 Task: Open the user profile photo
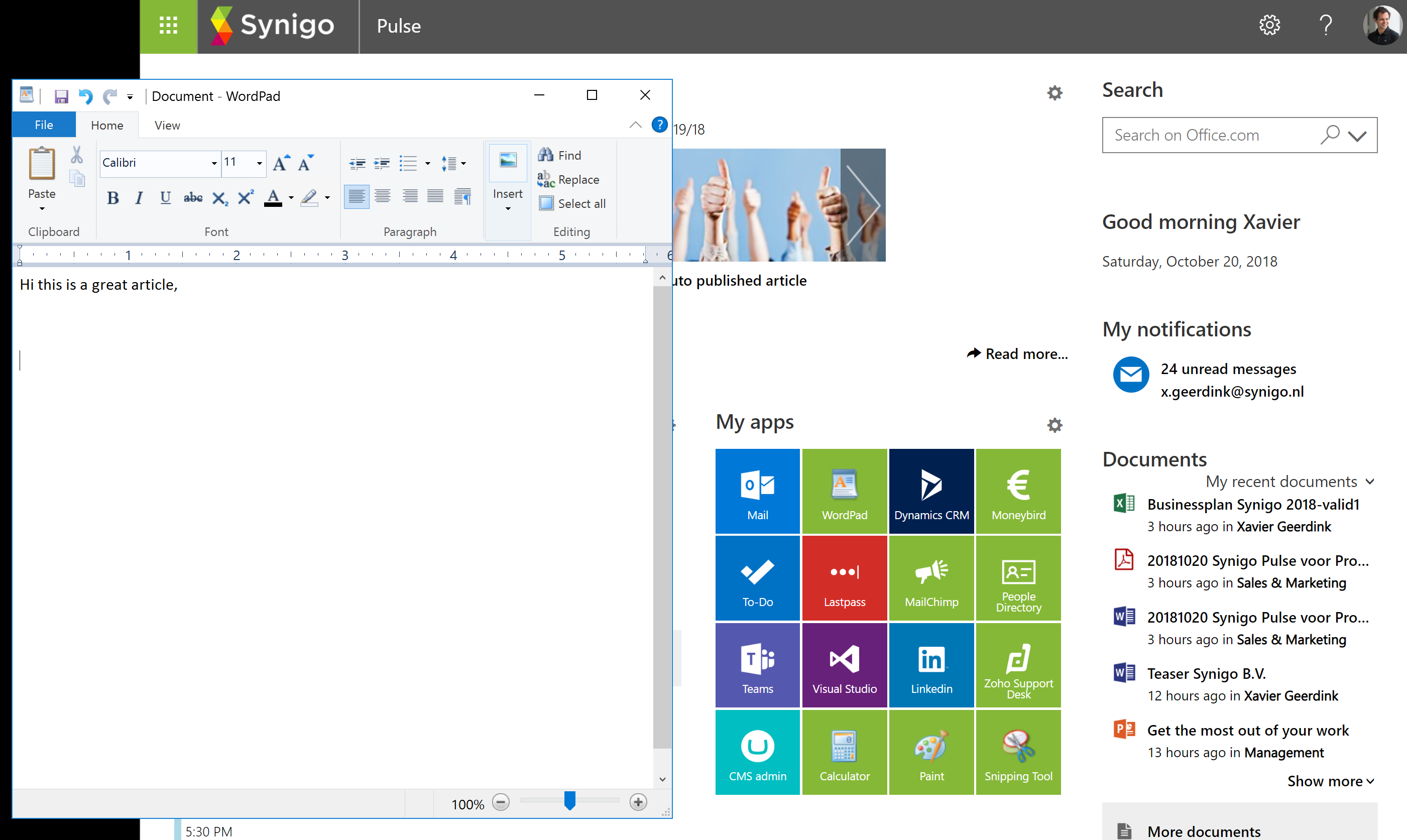(1383, 25)
